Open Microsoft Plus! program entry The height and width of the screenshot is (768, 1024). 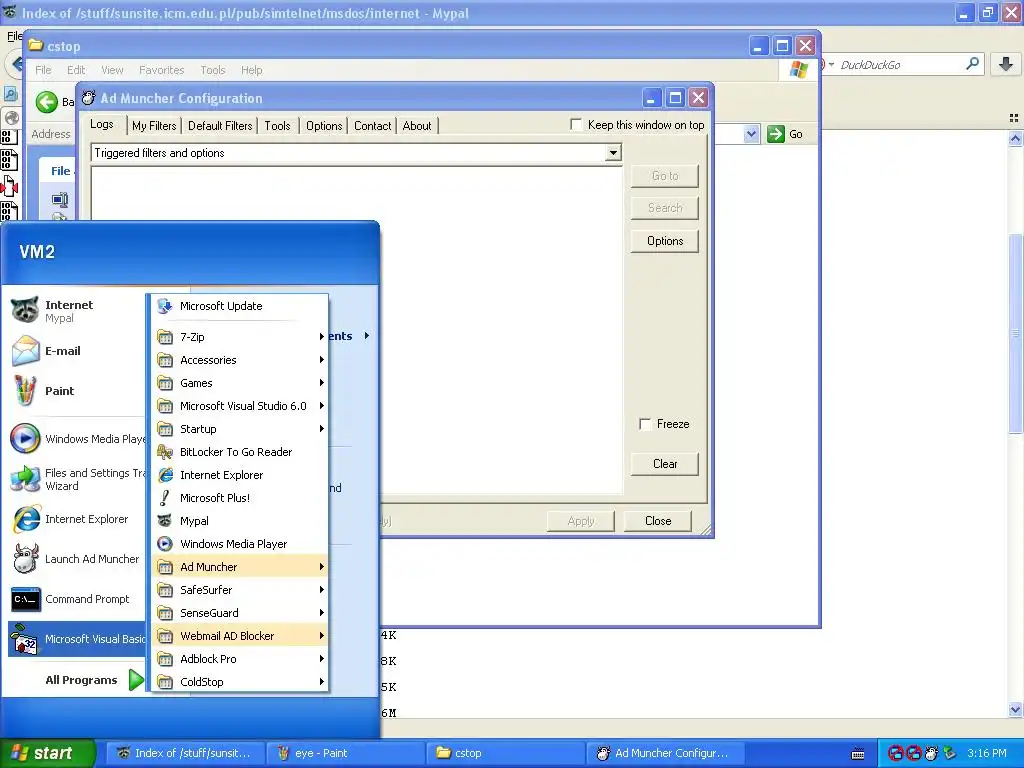tap(240, 498)
